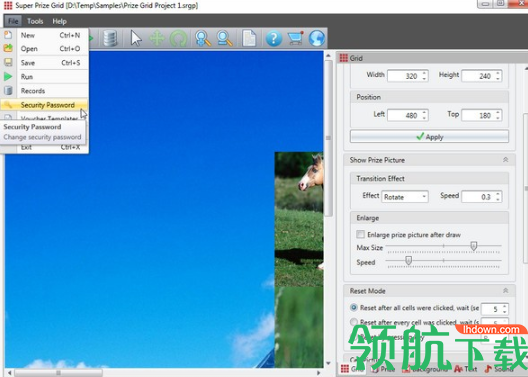Open the Effect dropdown showing Rotate
Viewport: 528px width, 377px height.
(405, 197)
